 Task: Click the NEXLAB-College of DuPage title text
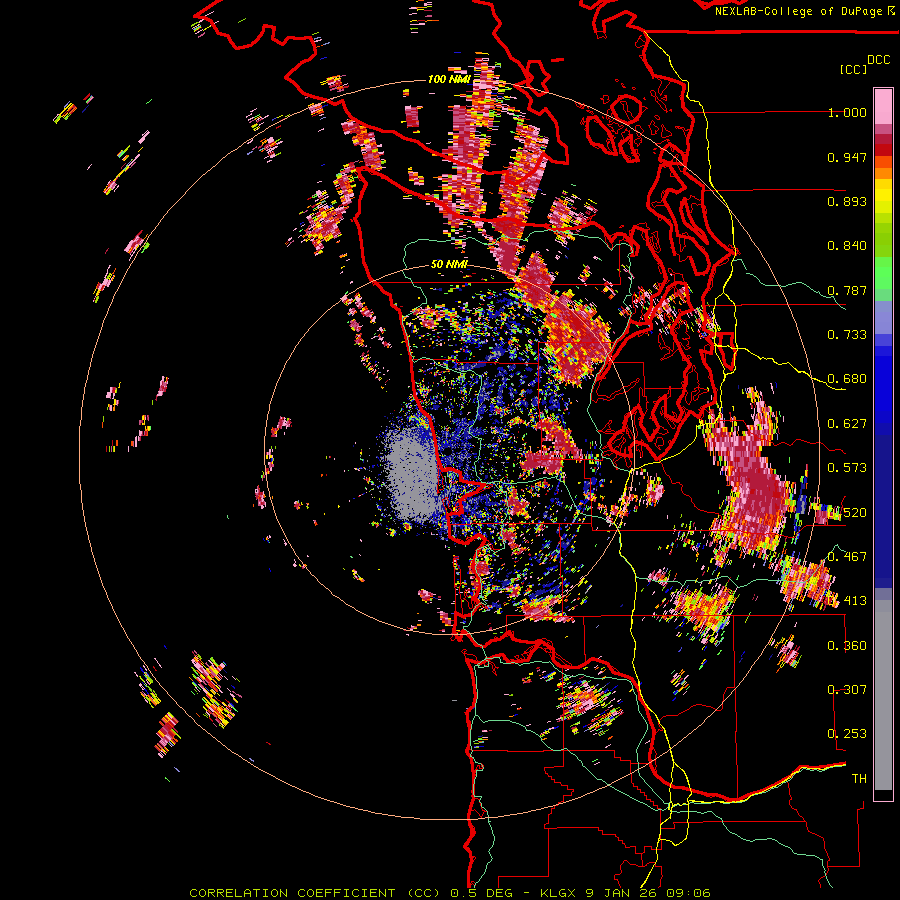coord(797,11)
